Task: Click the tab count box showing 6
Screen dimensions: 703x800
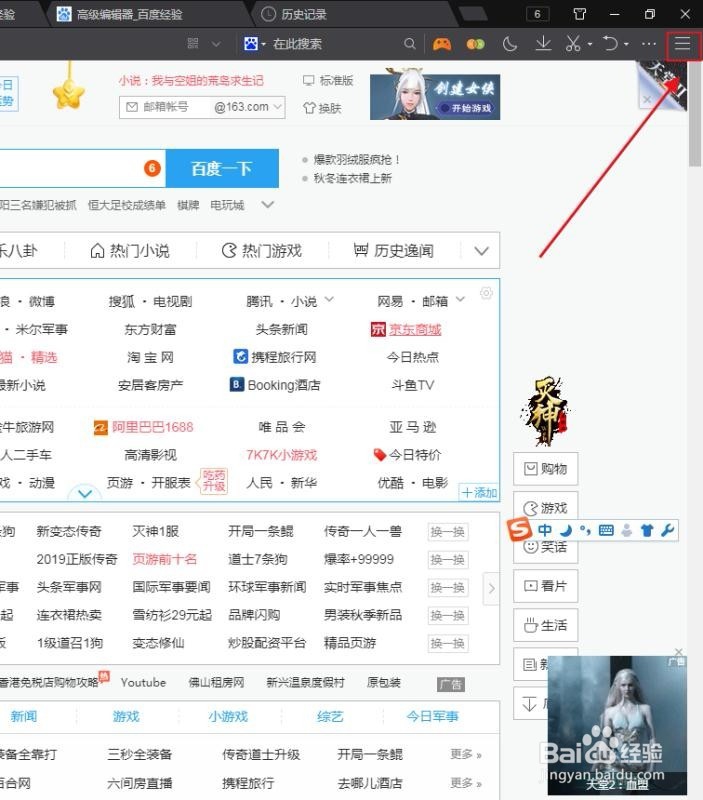Action: click(x=537, y=14)
